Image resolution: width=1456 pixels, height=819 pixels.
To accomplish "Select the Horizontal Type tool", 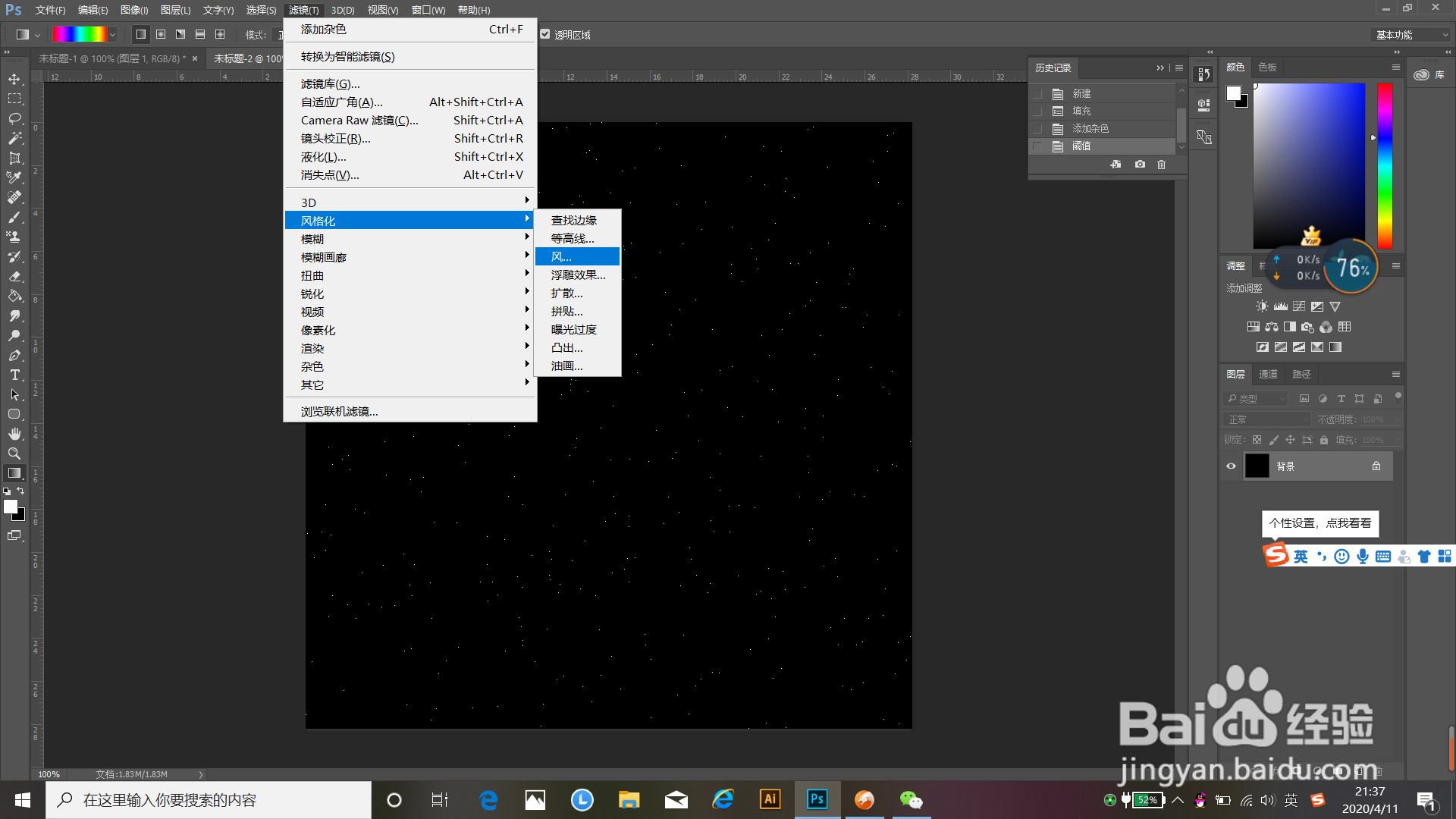I will coord(14,375).
